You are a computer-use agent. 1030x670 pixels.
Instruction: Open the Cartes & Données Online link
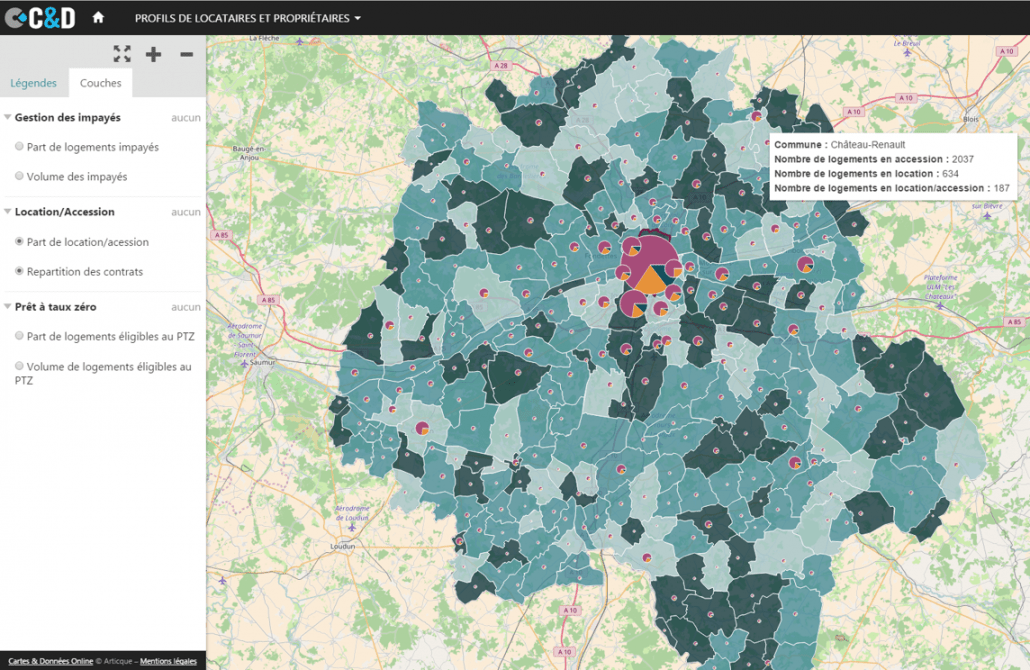pos(51,661)
